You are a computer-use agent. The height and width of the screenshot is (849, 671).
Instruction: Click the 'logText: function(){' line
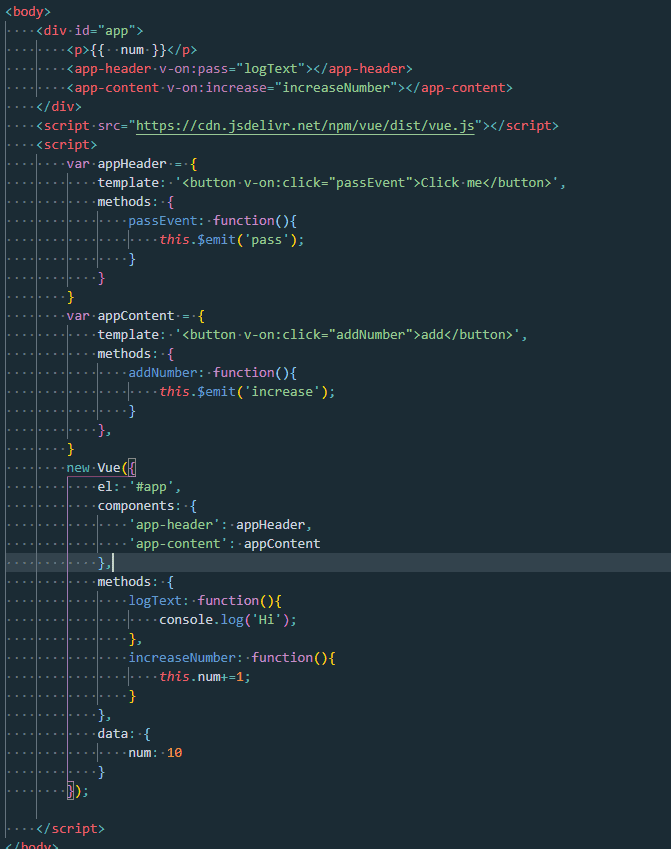coord(205,600)
